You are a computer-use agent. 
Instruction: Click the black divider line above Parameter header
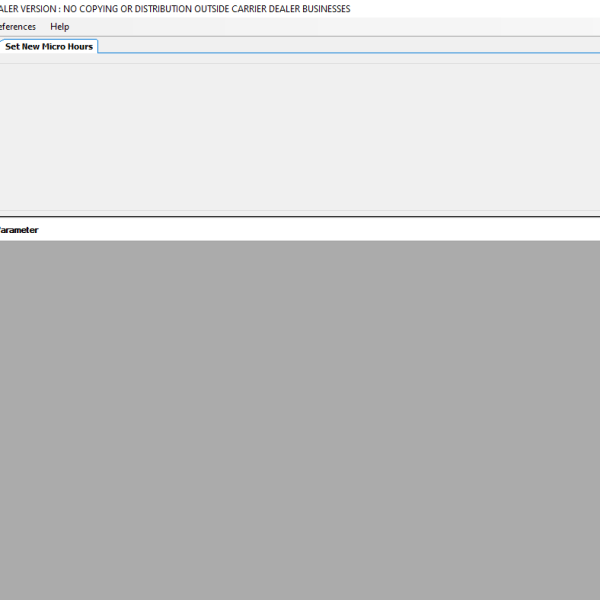pos(300,217)
